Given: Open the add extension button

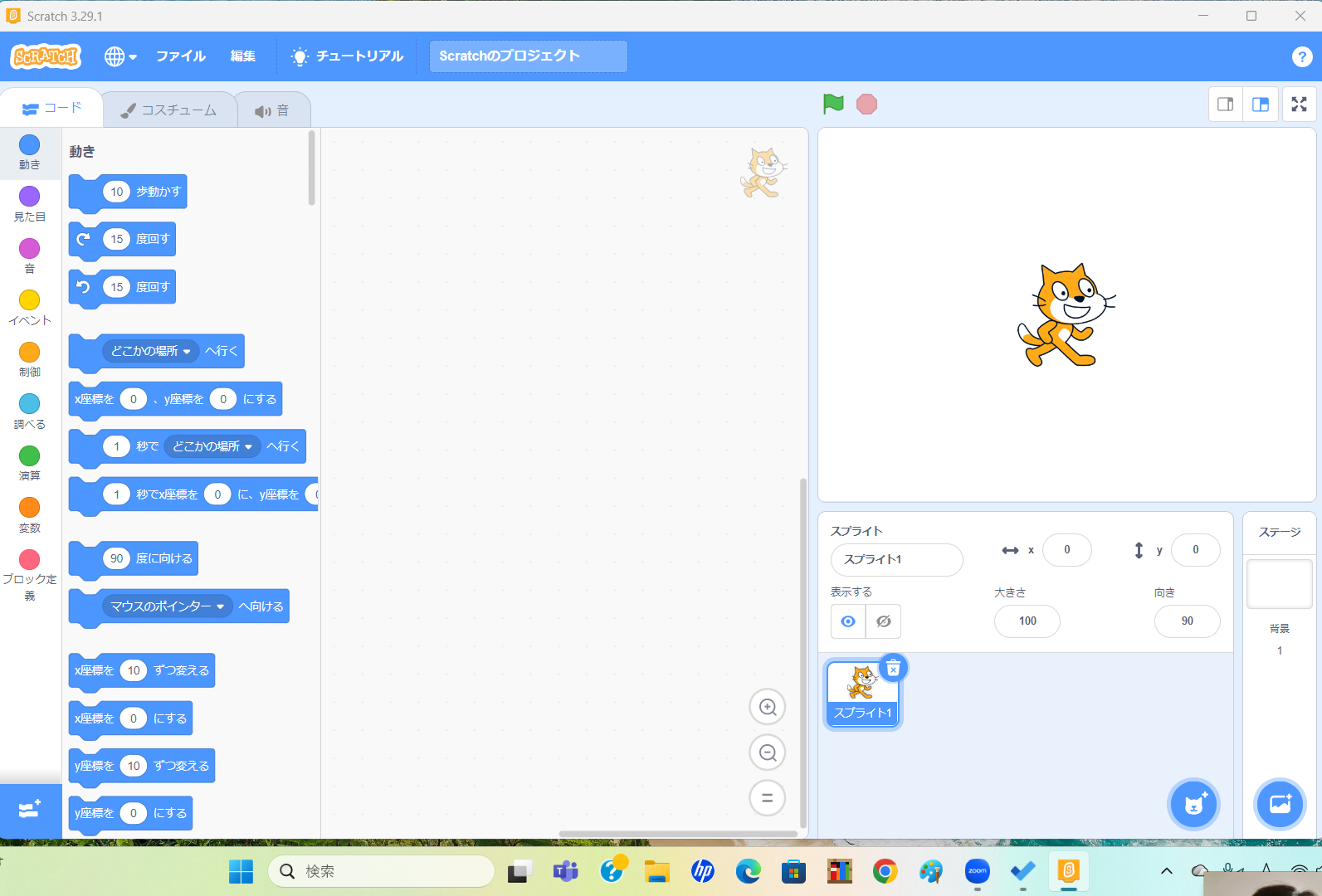Looking at the screenshot, I should 31,811.
